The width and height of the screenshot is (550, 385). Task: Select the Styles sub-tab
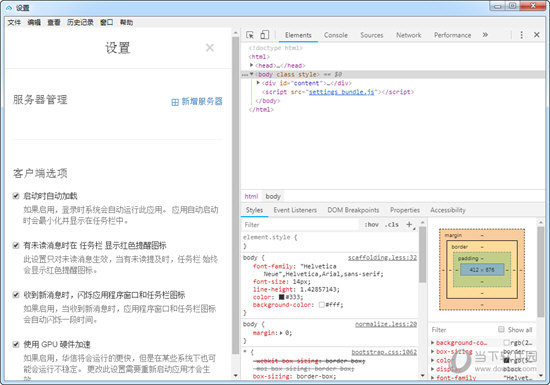tap(254, 210)
